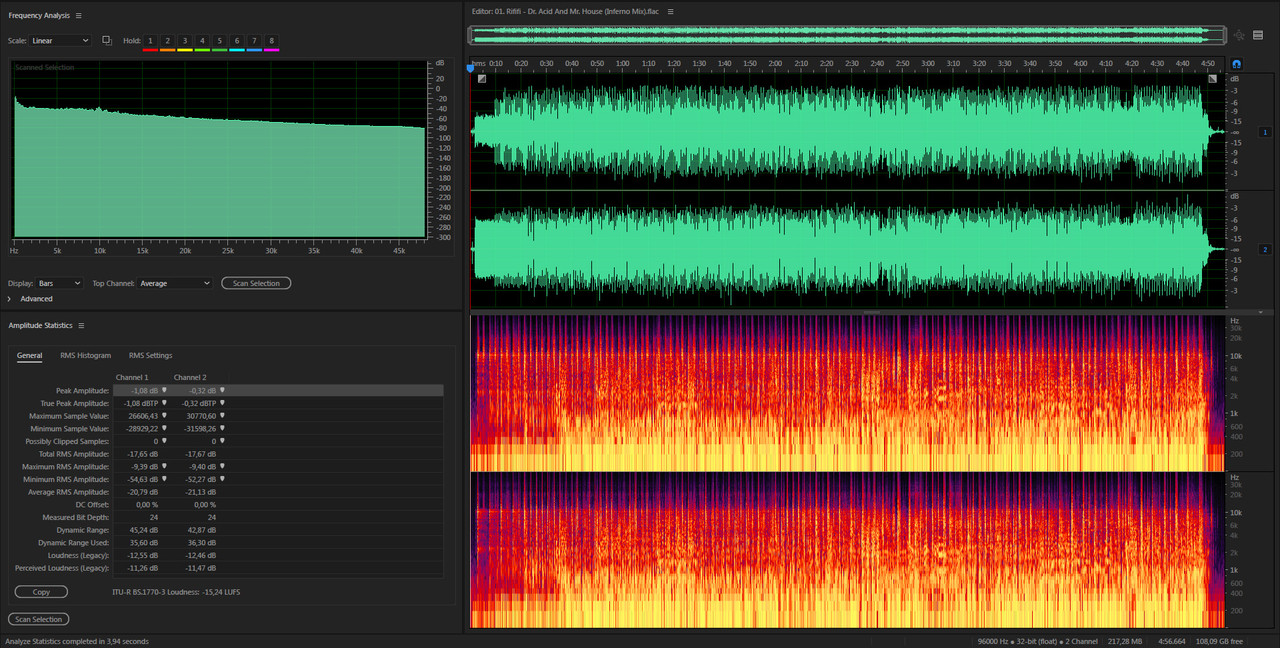Click the playhead marker at the timeline start
Screen dimensions: 1280x648
[x=470, y=68]
